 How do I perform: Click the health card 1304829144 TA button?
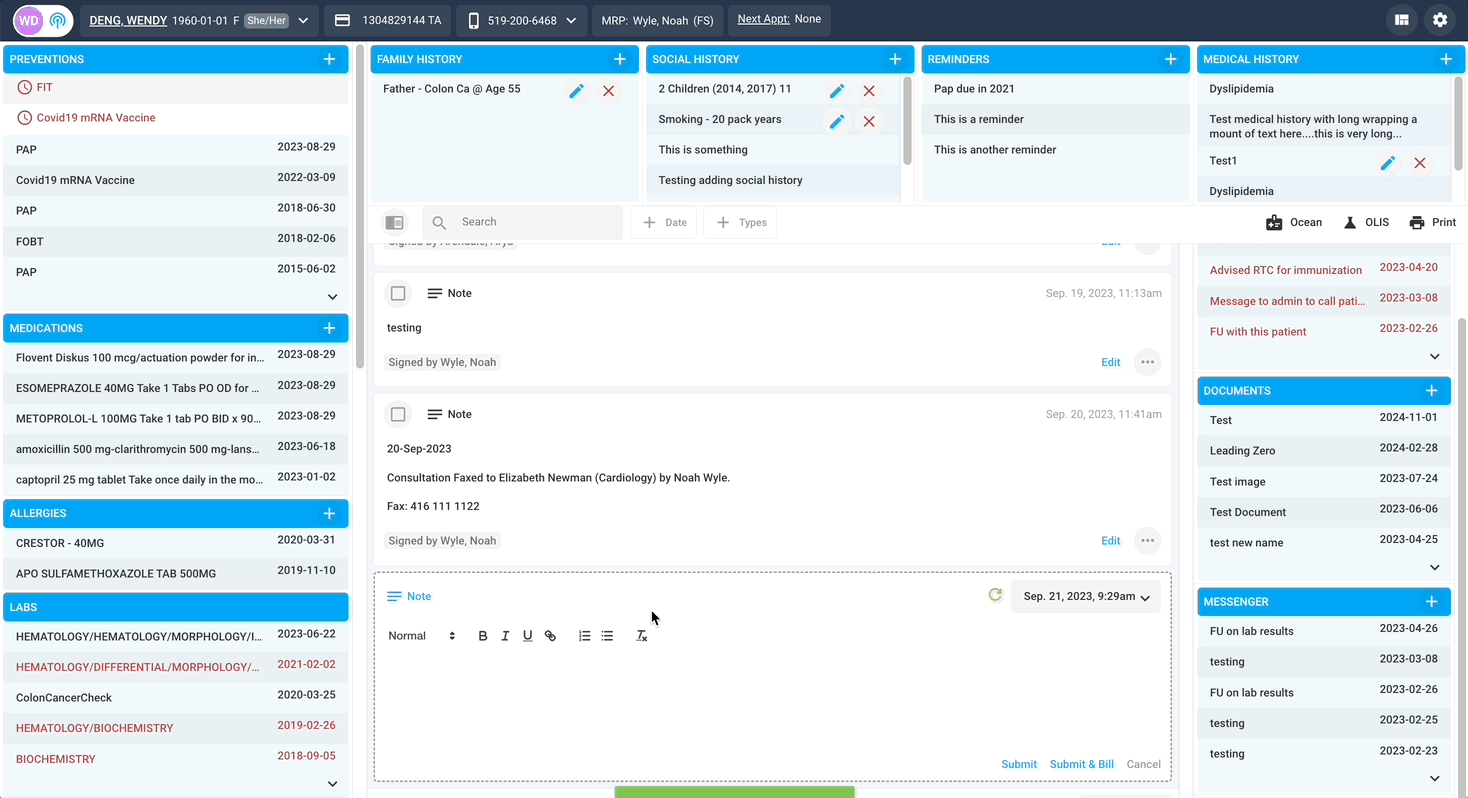(388, 20)
